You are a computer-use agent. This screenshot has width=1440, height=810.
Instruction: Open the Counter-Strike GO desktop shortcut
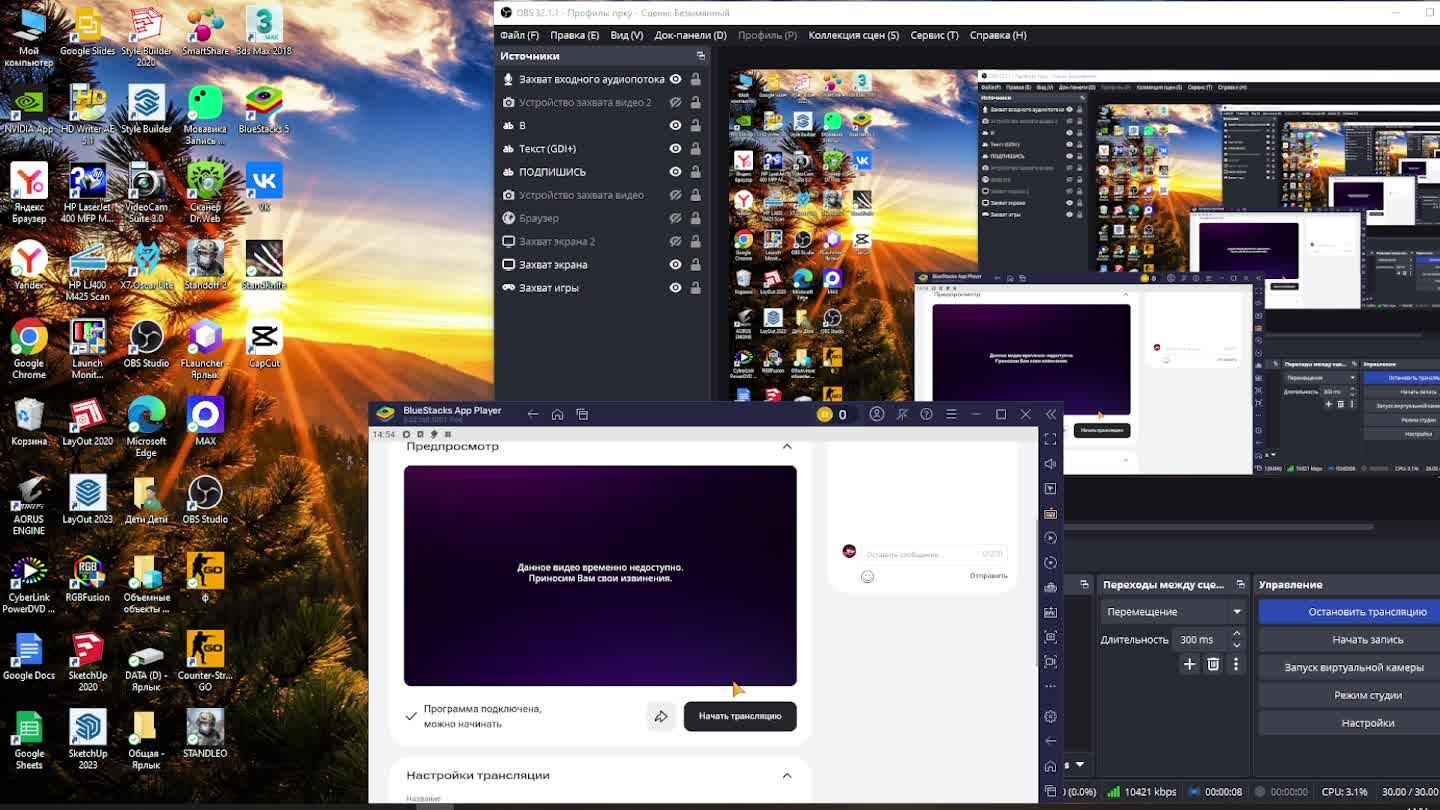[205, 662]
